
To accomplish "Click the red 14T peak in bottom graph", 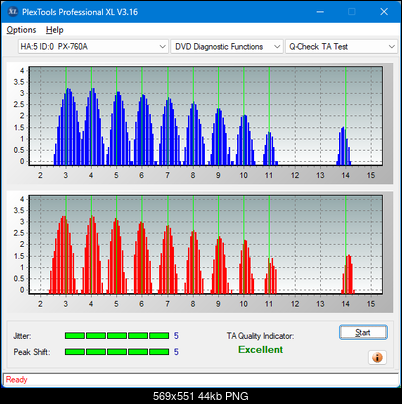I will point(348,274).
